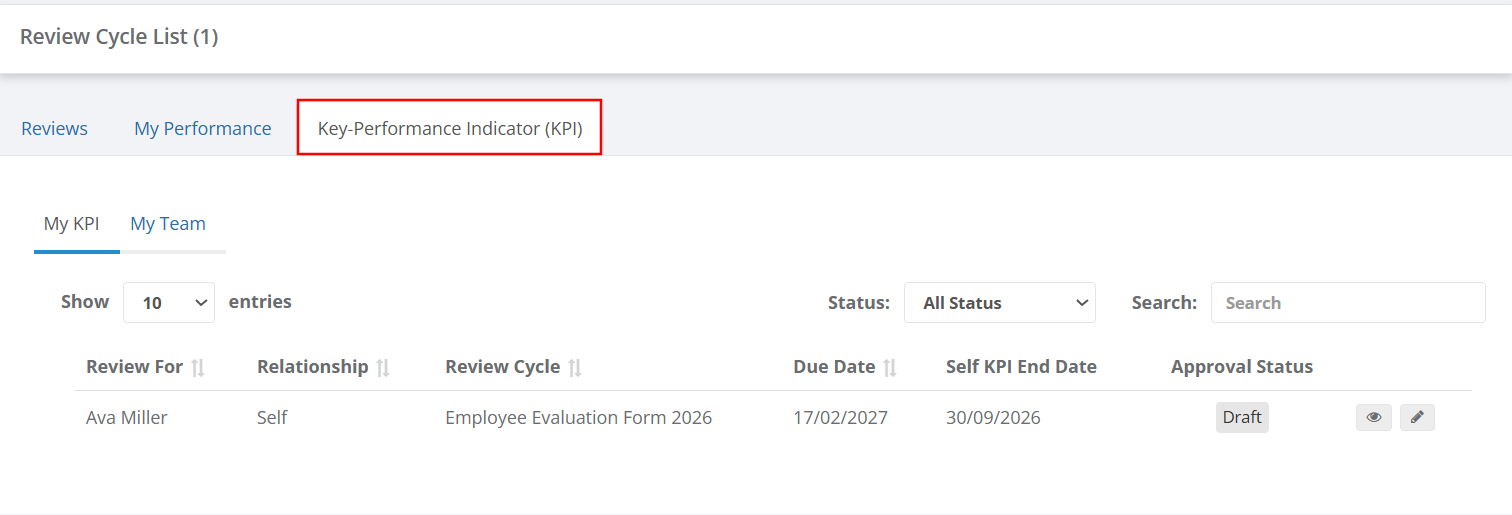Sort by Relationship column arrows
Viewport: 1512px width, 515px height.
(x=383, y=368)
